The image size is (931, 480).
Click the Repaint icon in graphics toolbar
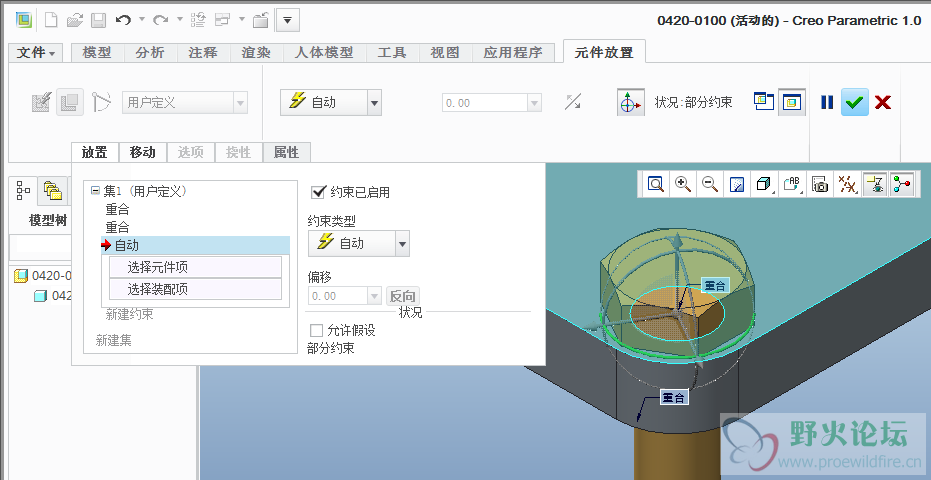737,184
